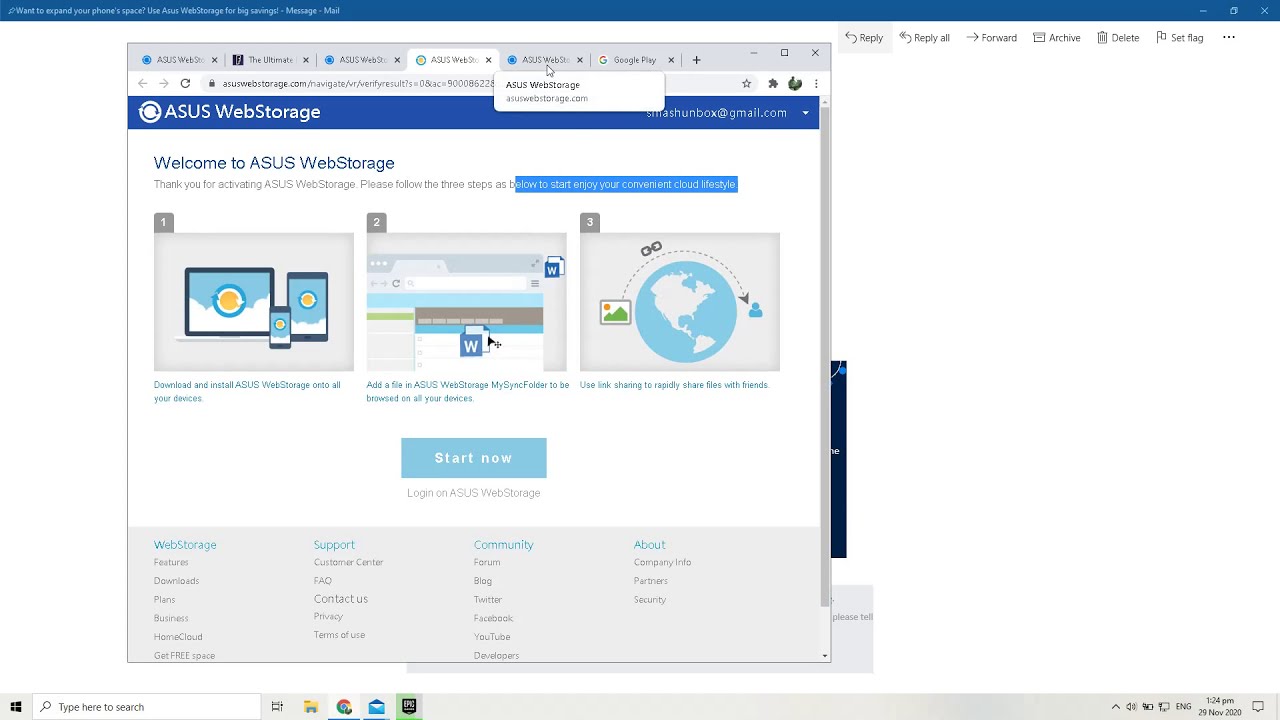Open the Customer Center link
The height and width of the screenshot is (720, 1280).
pyautogui.click(x=349, y=562)
